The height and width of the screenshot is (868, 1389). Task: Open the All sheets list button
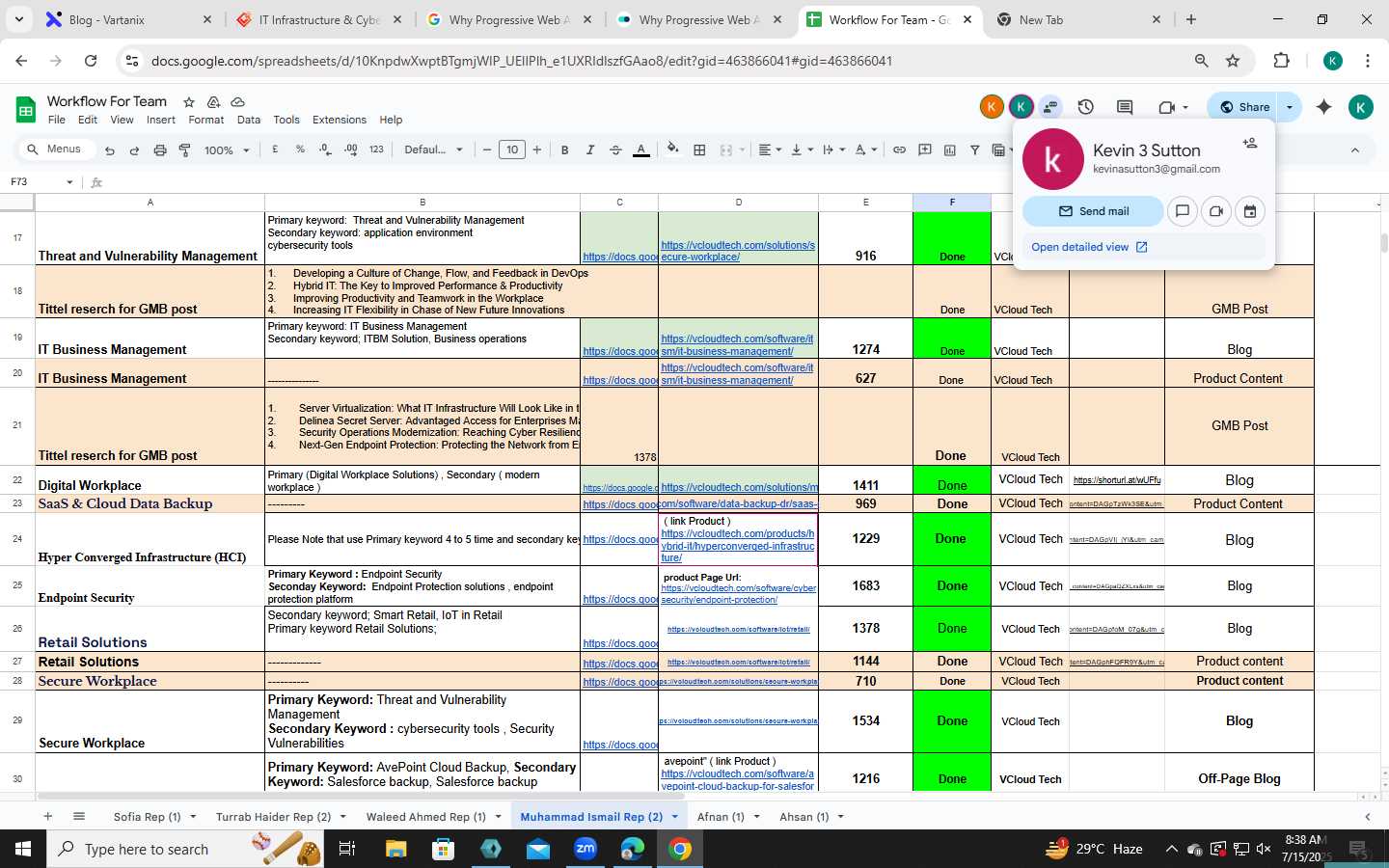coord(79,817)
